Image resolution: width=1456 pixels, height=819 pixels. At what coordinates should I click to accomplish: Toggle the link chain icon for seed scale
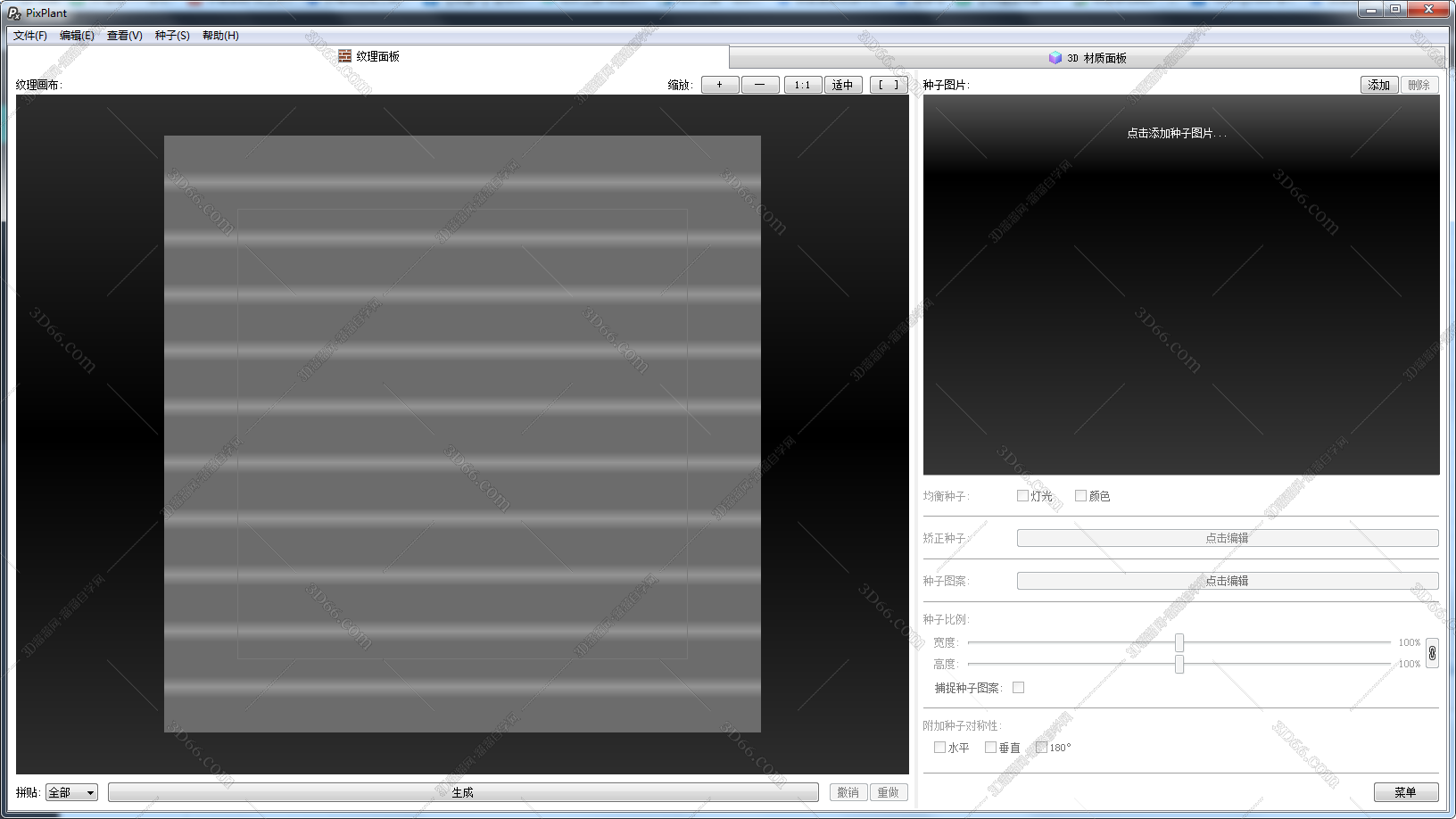pos(1432,653)
